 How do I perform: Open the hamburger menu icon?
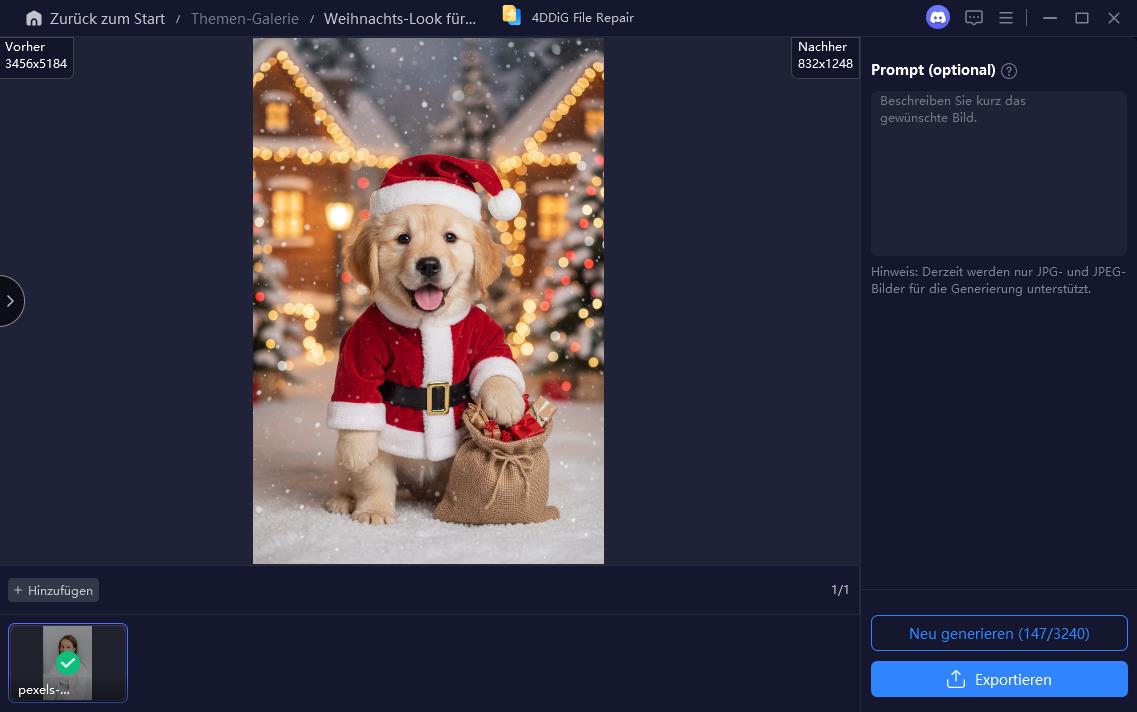(x=1006, y=17)
